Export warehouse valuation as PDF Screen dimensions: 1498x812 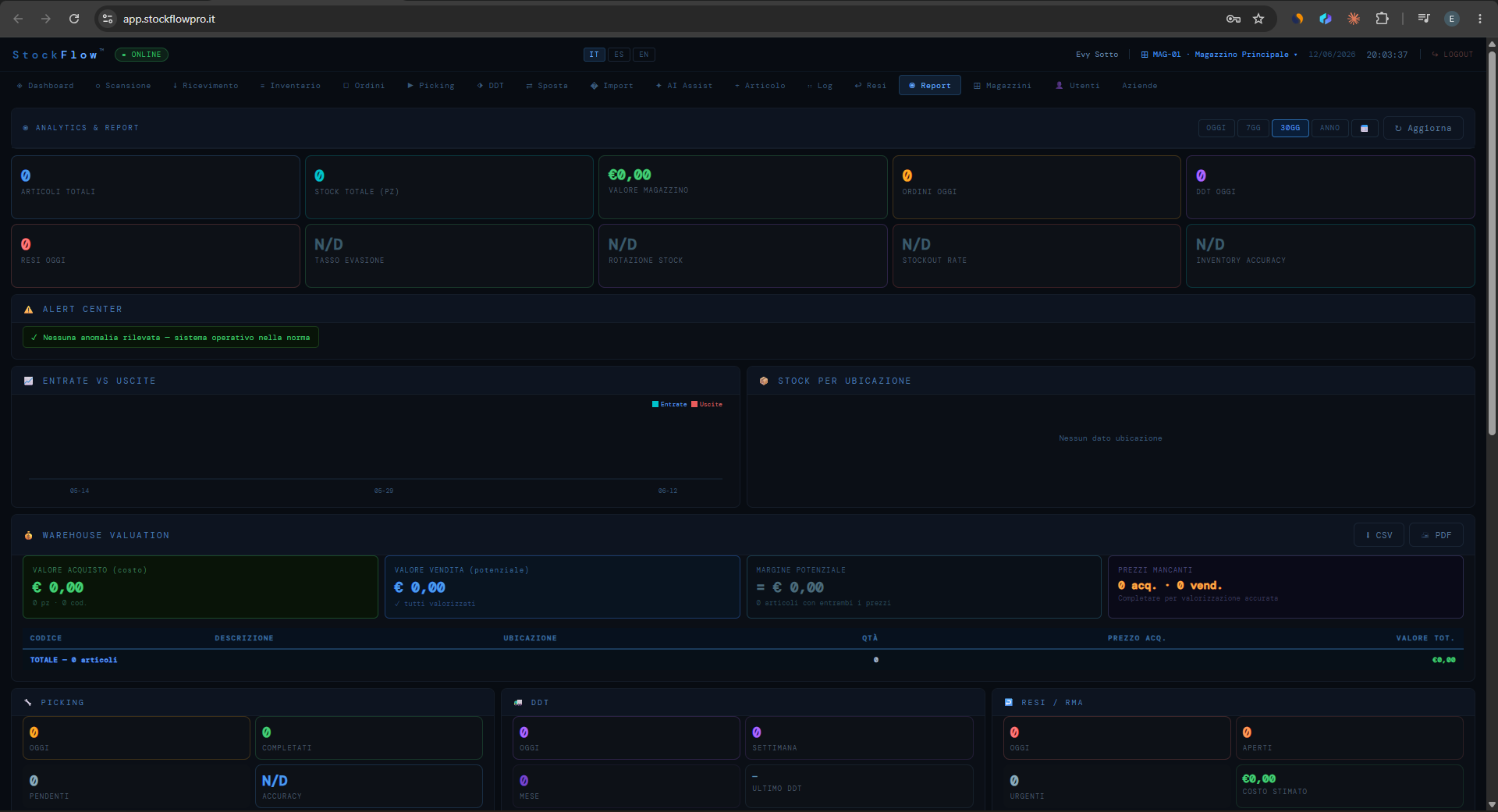tap(1436, 535)
